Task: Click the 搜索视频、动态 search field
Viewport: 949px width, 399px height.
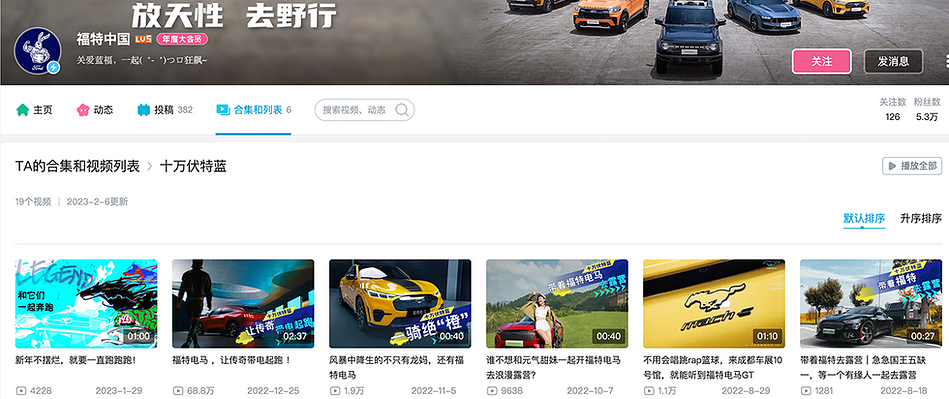Action: tap(364, 110)
